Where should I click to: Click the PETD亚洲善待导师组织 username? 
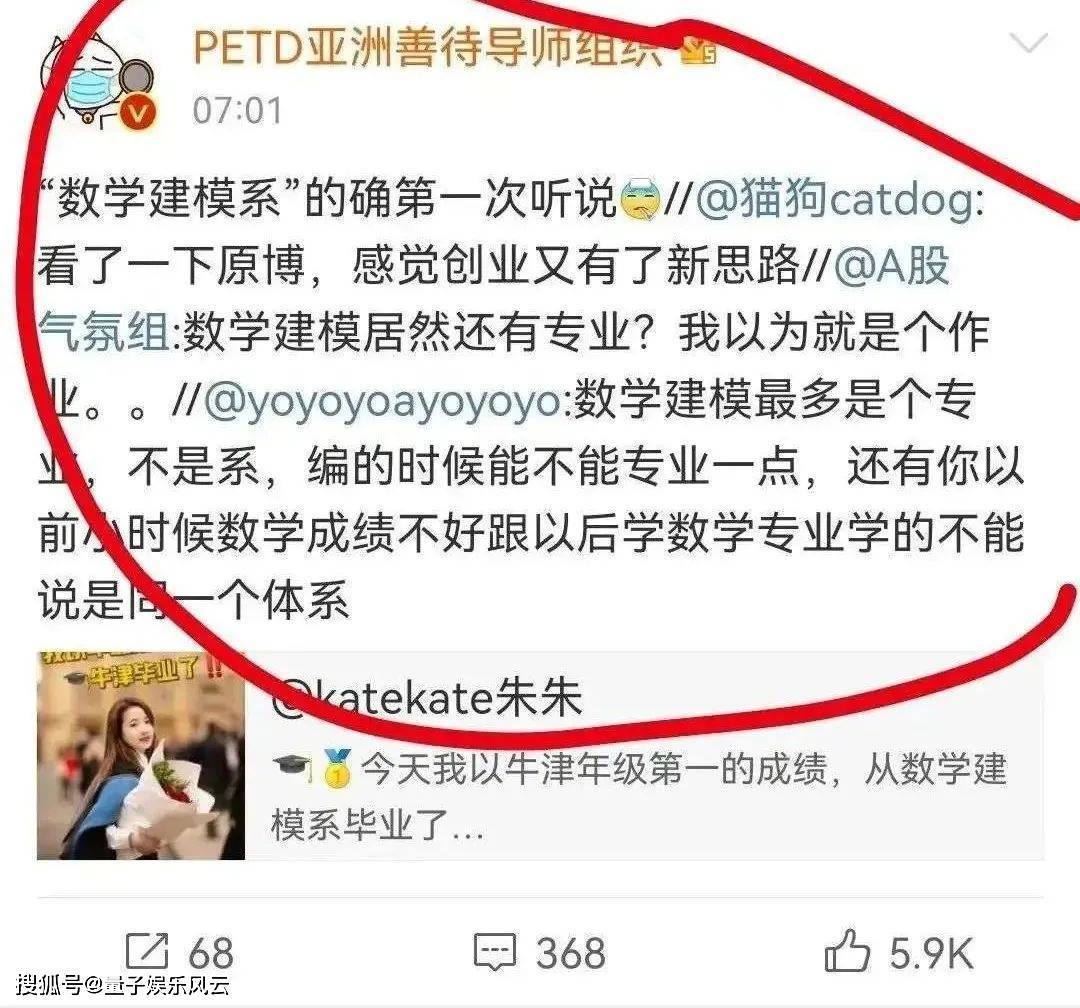427,47
